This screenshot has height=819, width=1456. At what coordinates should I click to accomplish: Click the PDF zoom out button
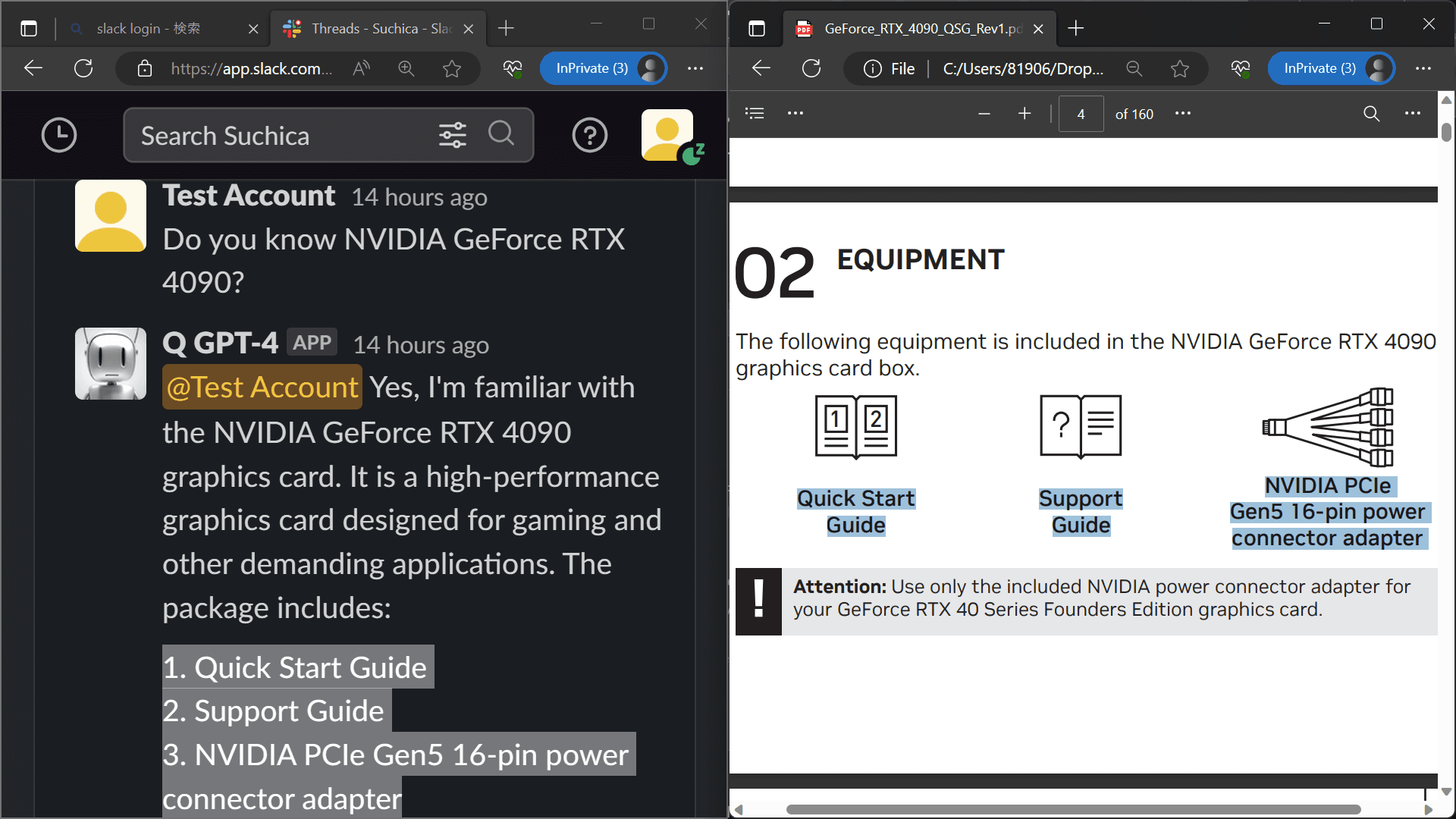(x=983, y=113)
